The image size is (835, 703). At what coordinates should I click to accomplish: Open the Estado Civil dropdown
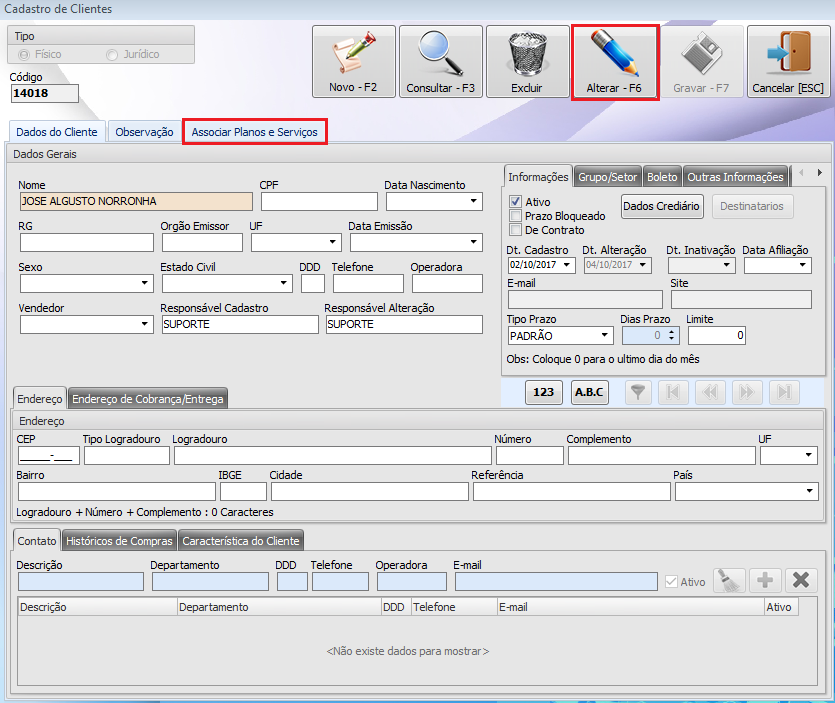(284, 283)
